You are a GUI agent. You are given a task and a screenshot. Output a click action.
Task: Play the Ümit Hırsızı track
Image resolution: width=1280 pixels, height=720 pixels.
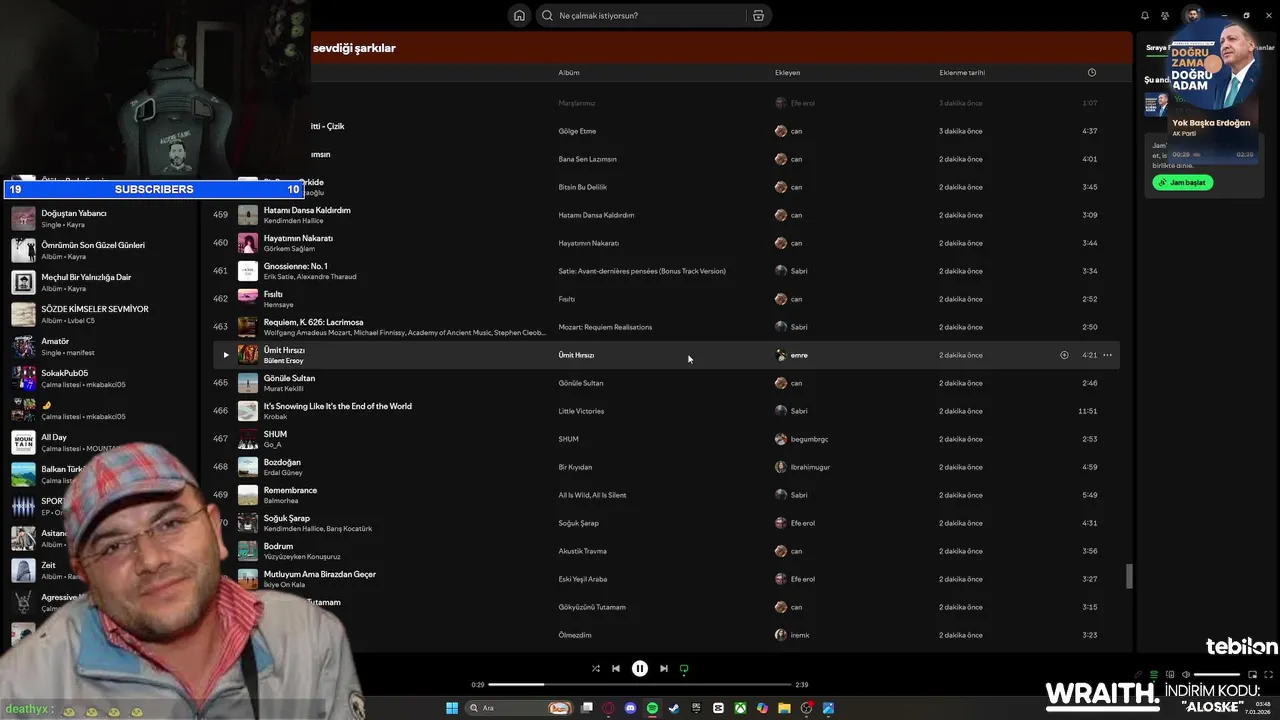pyautogui.click(x=225, y=355)
